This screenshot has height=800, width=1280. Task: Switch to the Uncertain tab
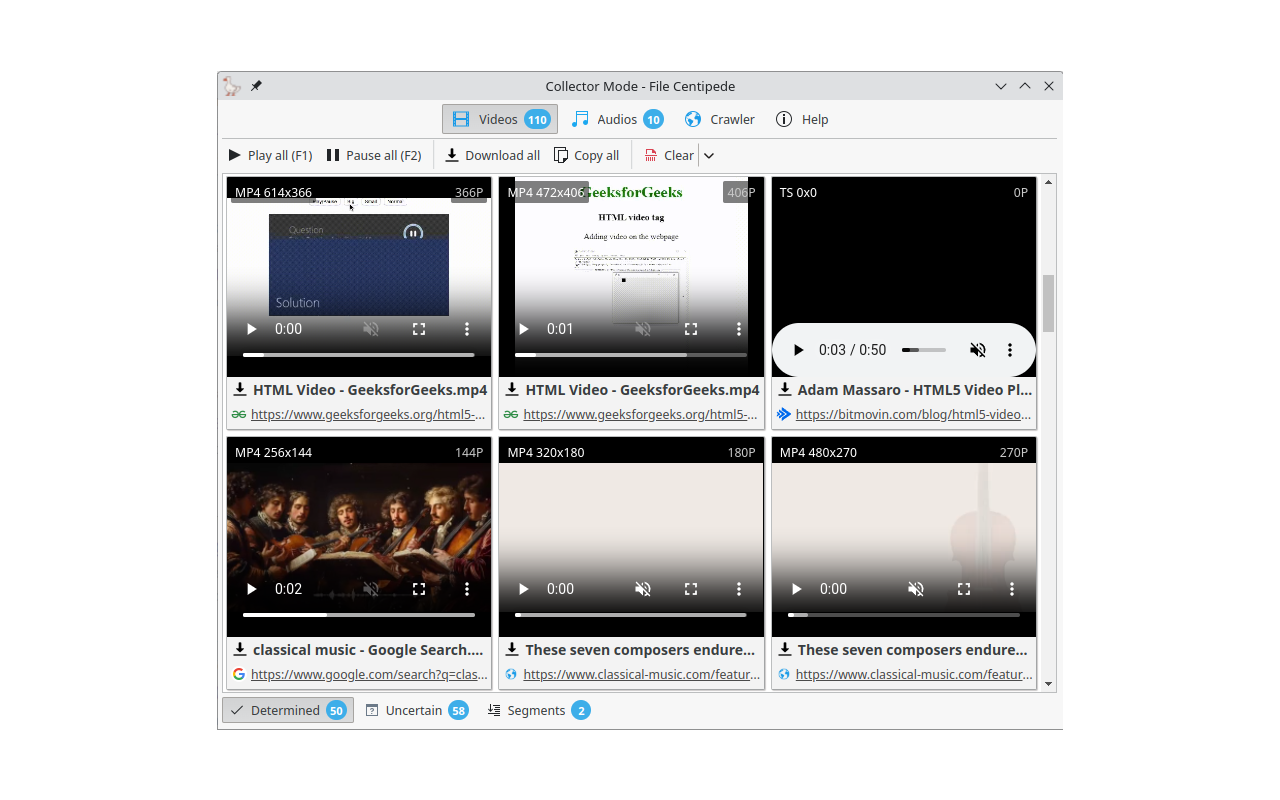point(415,710)
